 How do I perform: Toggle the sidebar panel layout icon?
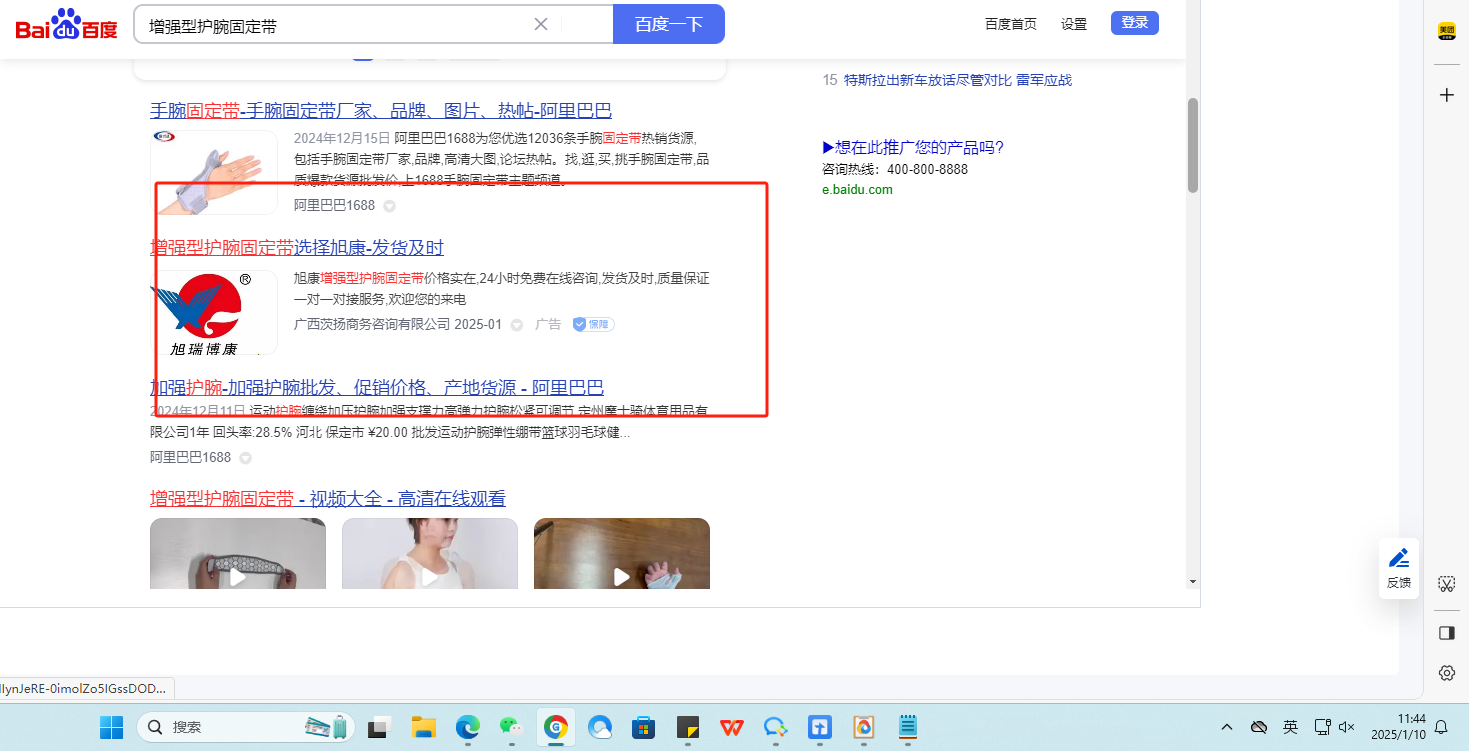[1446, 633]
